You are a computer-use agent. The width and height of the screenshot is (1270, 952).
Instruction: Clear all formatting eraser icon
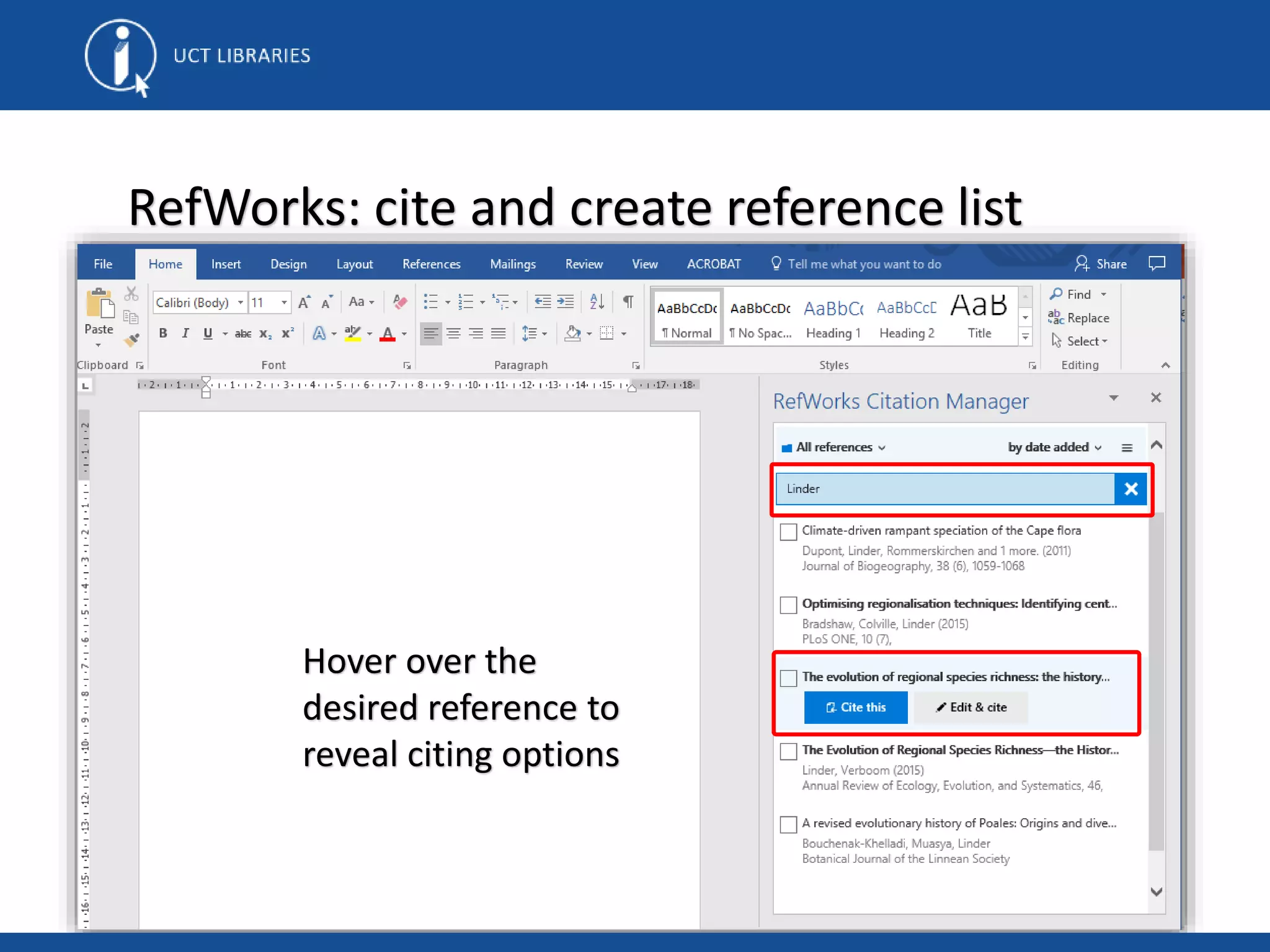coord(400,302)
